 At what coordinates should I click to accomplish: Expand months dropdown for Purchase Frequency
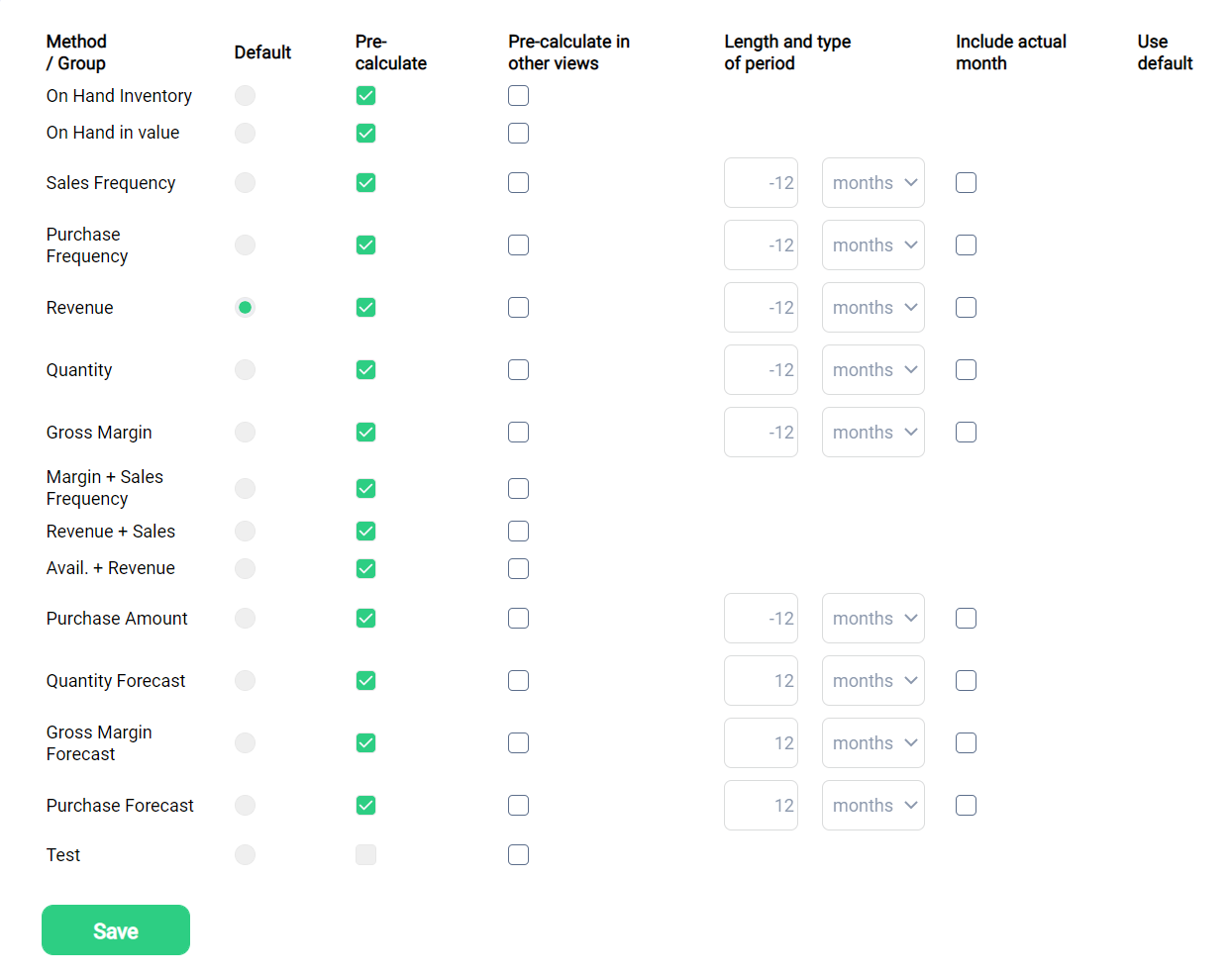(x=873, y=245)
